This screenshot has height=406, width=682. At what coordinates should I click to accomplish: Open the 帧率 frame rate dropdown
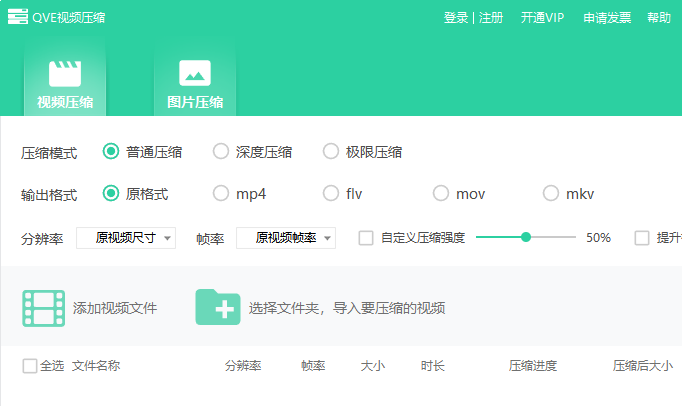(286, 238)
